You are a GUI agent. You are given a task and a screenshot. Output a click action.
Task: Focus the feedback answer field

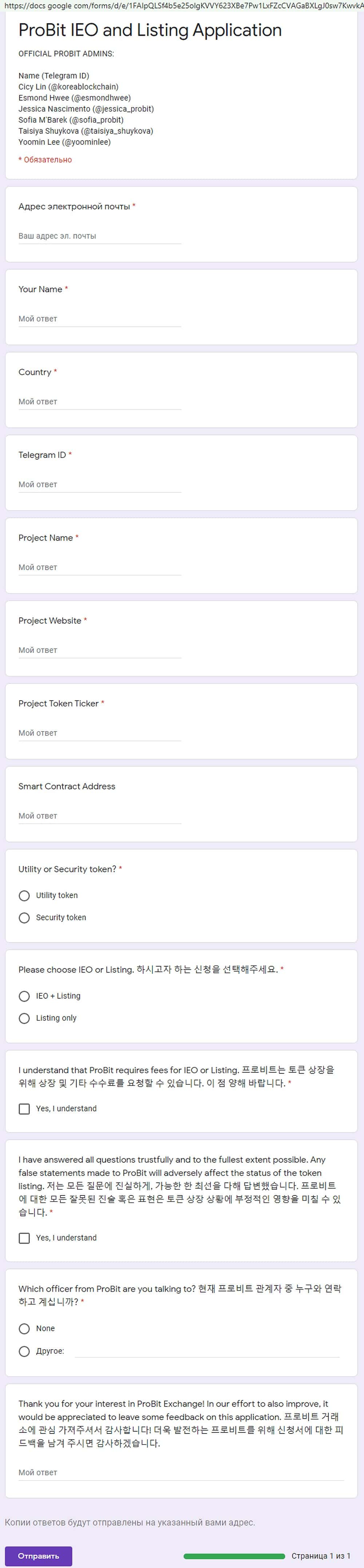(x=181, y=1472)
